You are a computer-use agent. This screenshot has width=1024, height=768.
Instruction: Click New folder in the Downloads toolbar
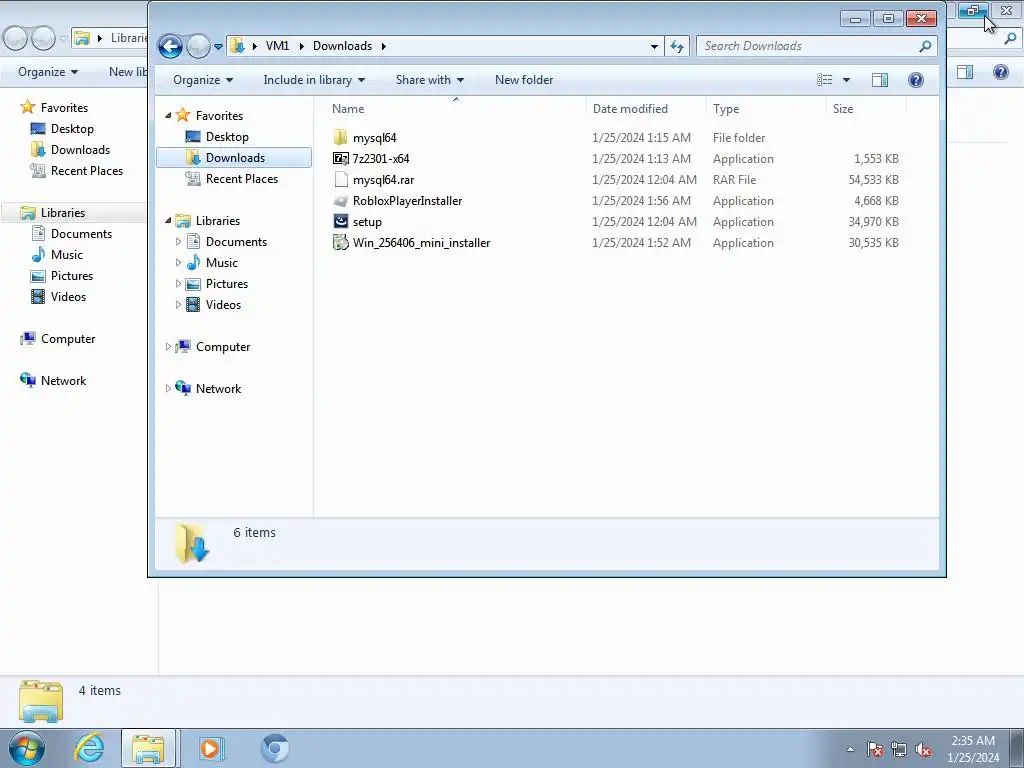(x=524, y=80)
